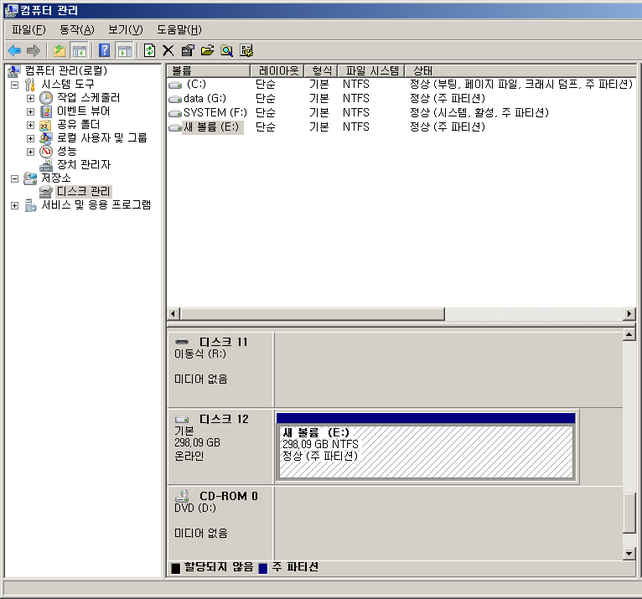This screenshot has height=599, width=642.
Task: Open the 파일(F) menu
Action: [28, 30]
